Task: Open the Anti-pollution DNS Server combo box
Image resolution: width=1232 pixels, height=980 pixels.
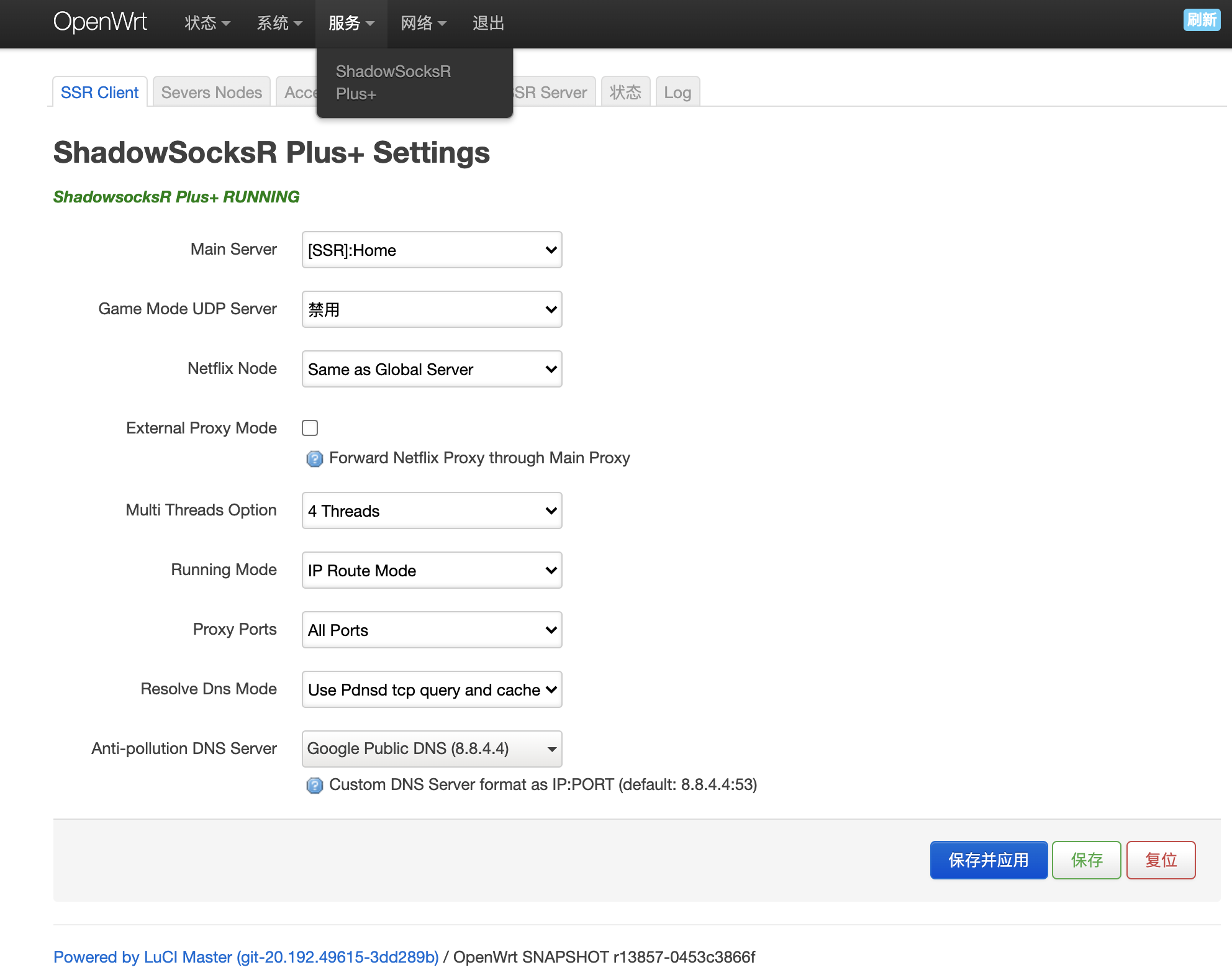Action: [432, 749]
